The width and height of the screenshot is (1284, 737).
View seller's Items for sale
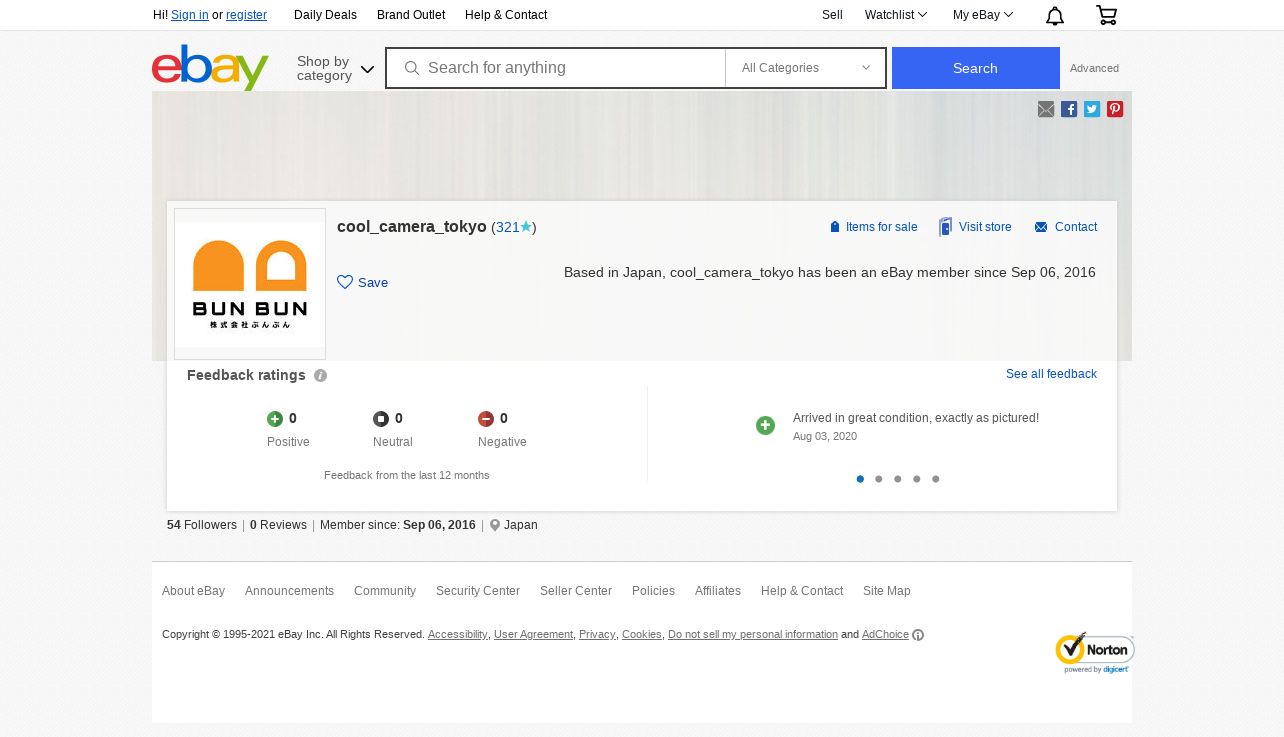(873, 227)
